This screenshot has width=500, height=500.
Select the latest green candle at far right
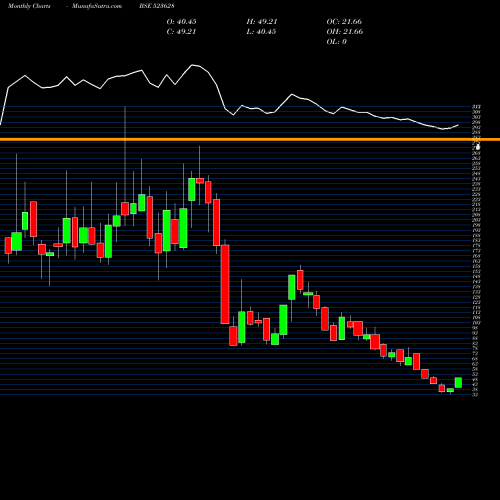tap(458, 383)
